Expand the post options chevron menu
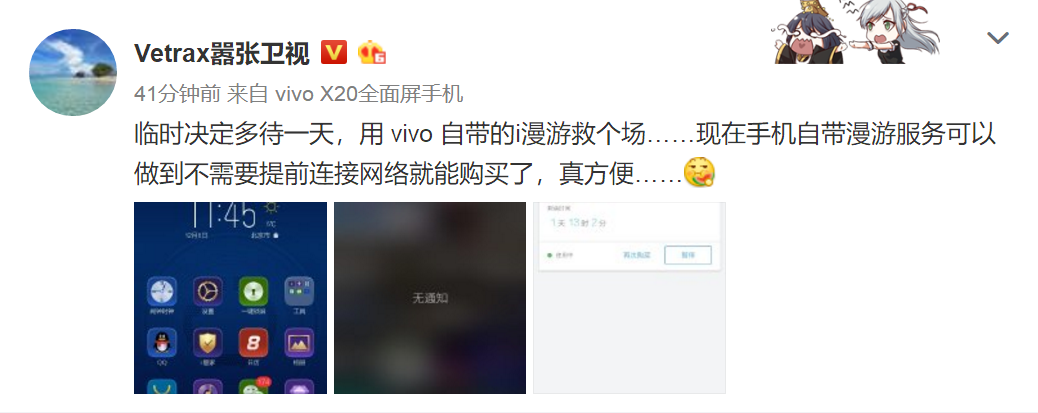Image resolution: width=1038 pixels, height=413 pixels. click(x=998, y=38)
